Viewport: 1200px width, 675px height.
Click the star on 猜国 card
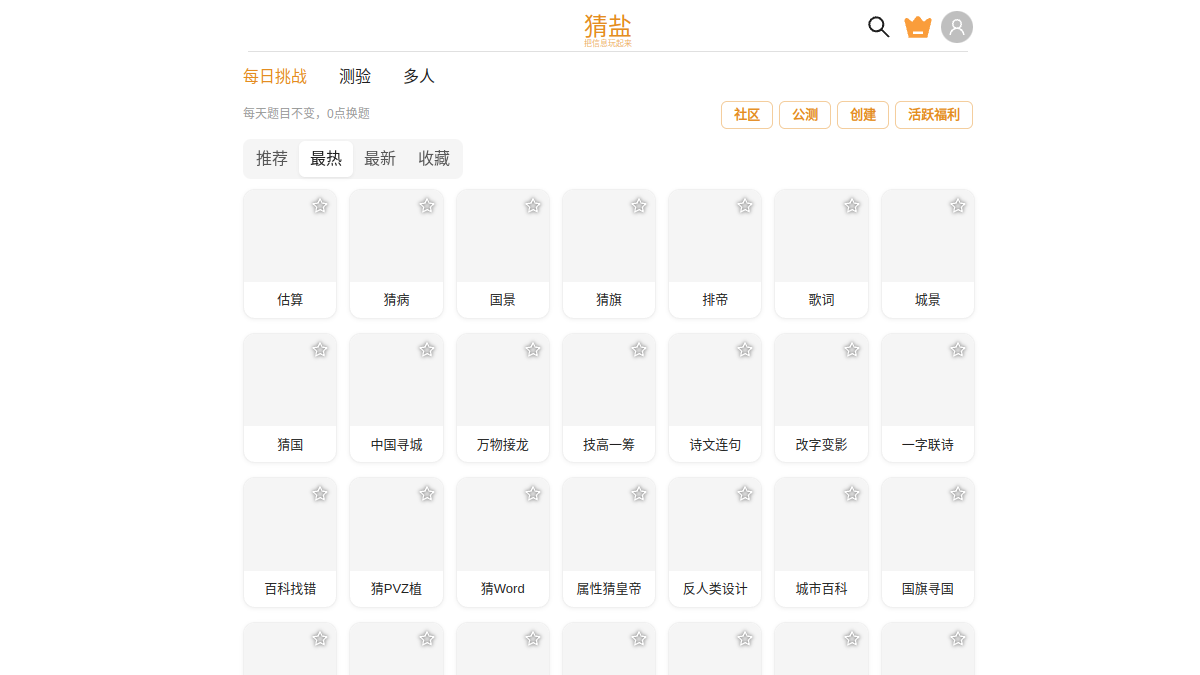[320, 350]
